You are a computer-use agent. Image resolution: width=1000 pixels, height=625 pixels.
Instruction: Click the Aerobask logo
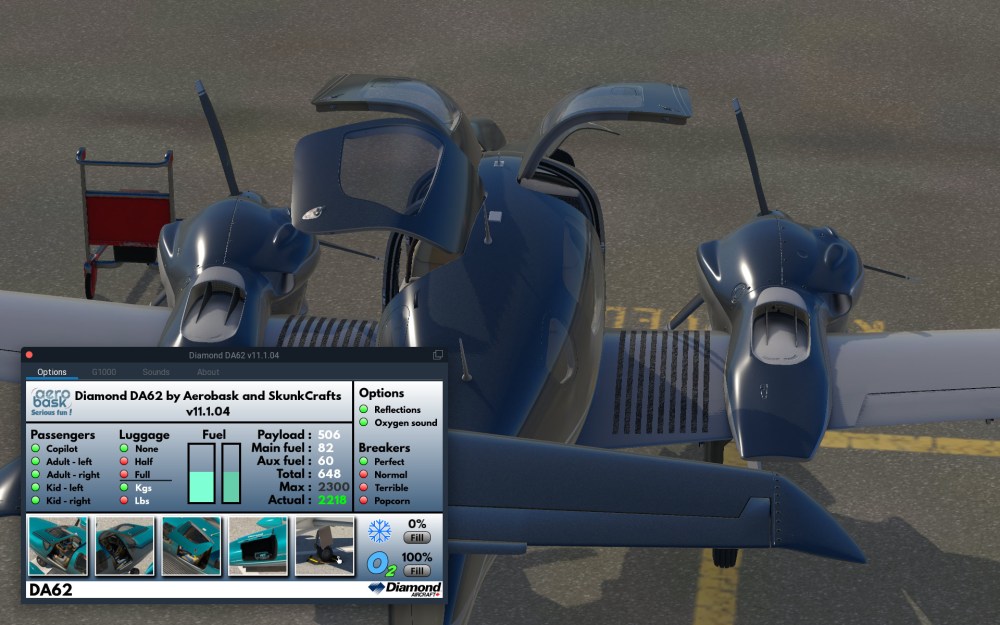(48, 403)
